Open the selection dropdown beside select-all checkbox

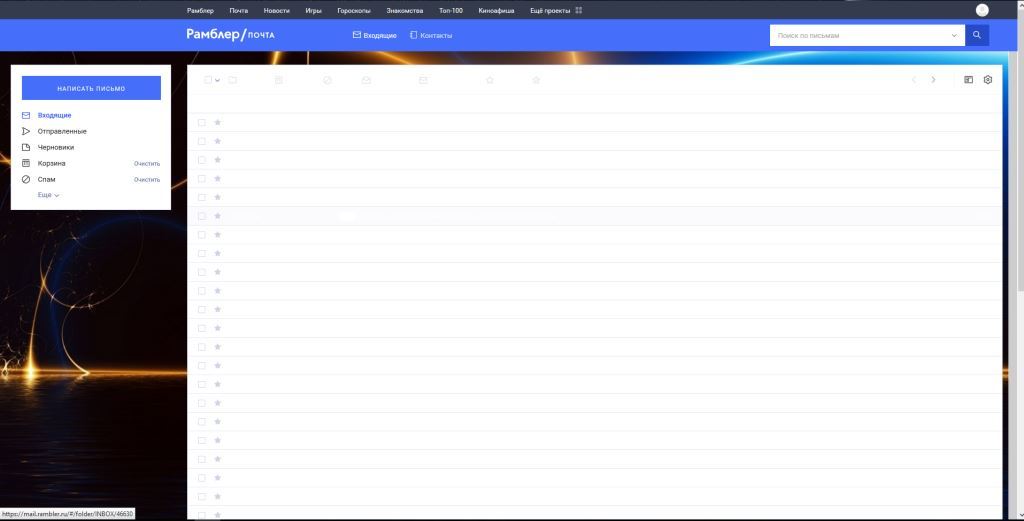click(217, 80)
